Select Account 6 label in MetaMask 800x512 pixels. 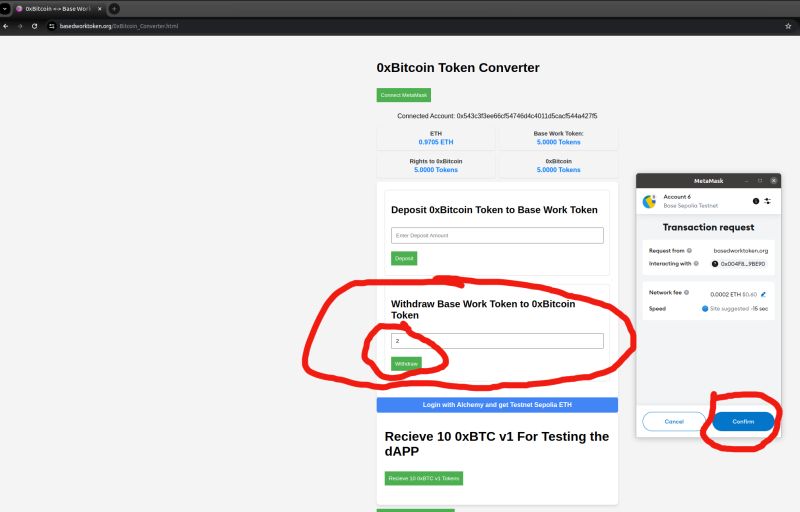[x=677, y=197]
